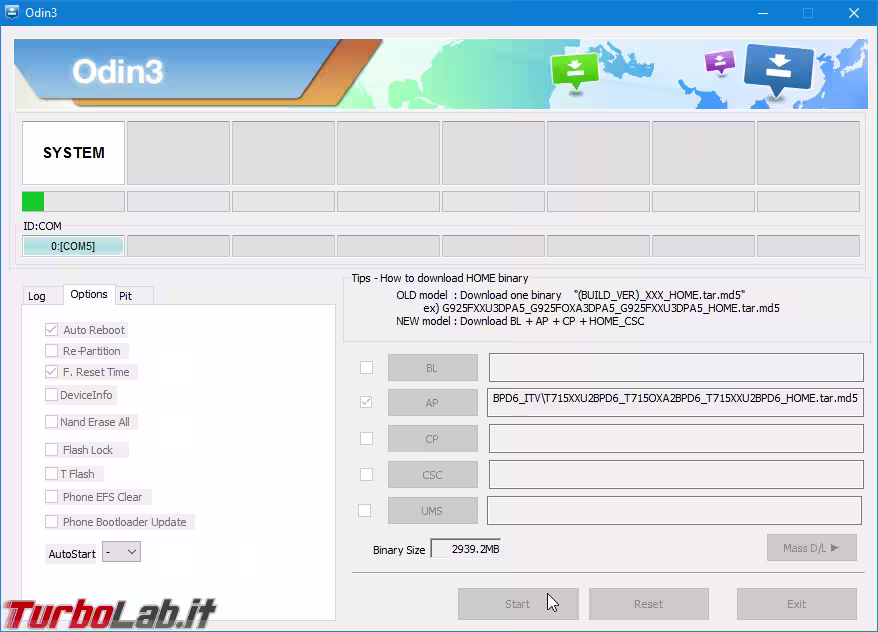Check the BL file checkbox
The width and height of the screenshot is (878, 632).
(x=366, y=367)
